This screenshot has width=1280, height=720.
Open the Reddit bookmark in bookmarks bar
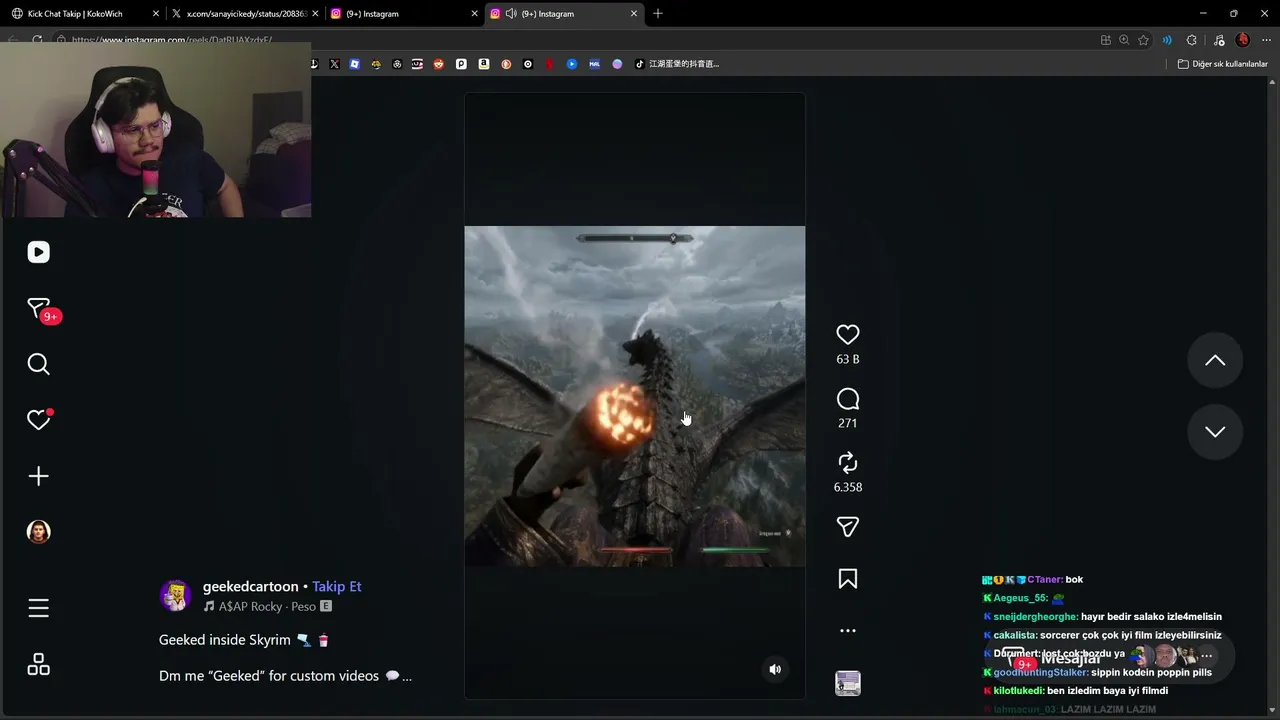coord(439,64)
